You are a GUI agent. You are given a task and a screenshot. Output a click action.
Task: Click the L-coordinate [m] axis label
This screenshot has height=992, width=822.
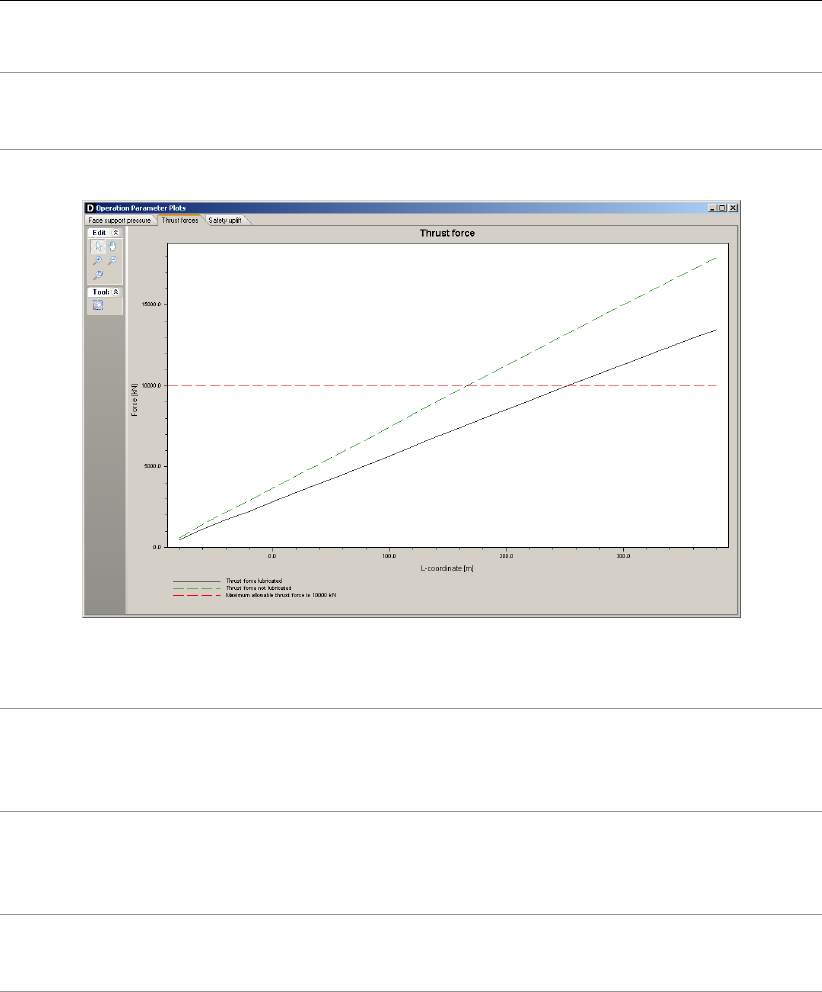click(x=447, y=568)
